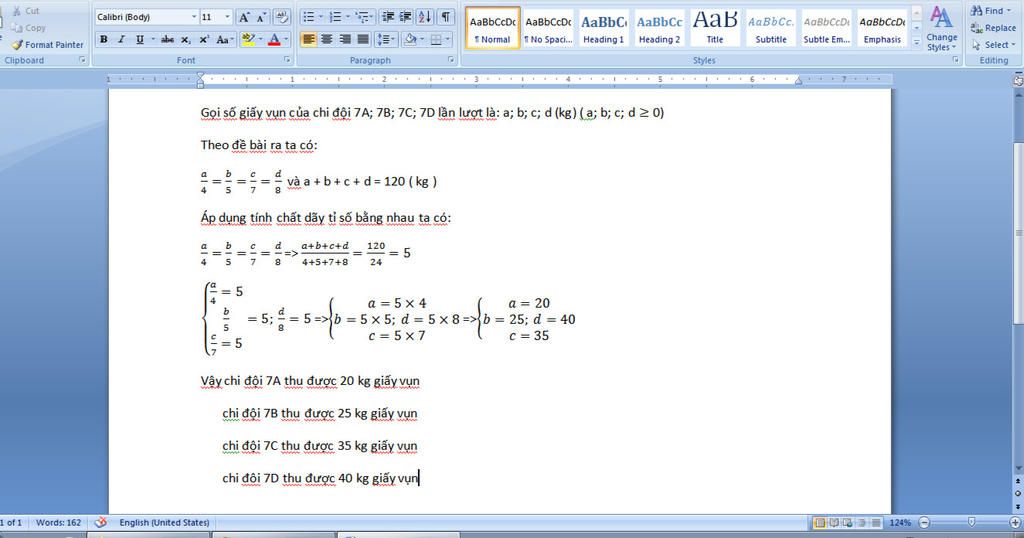This screenshot has height=538, width=1024.
Task: Toggle underline formatting
Action: click(x=139, y=40)
